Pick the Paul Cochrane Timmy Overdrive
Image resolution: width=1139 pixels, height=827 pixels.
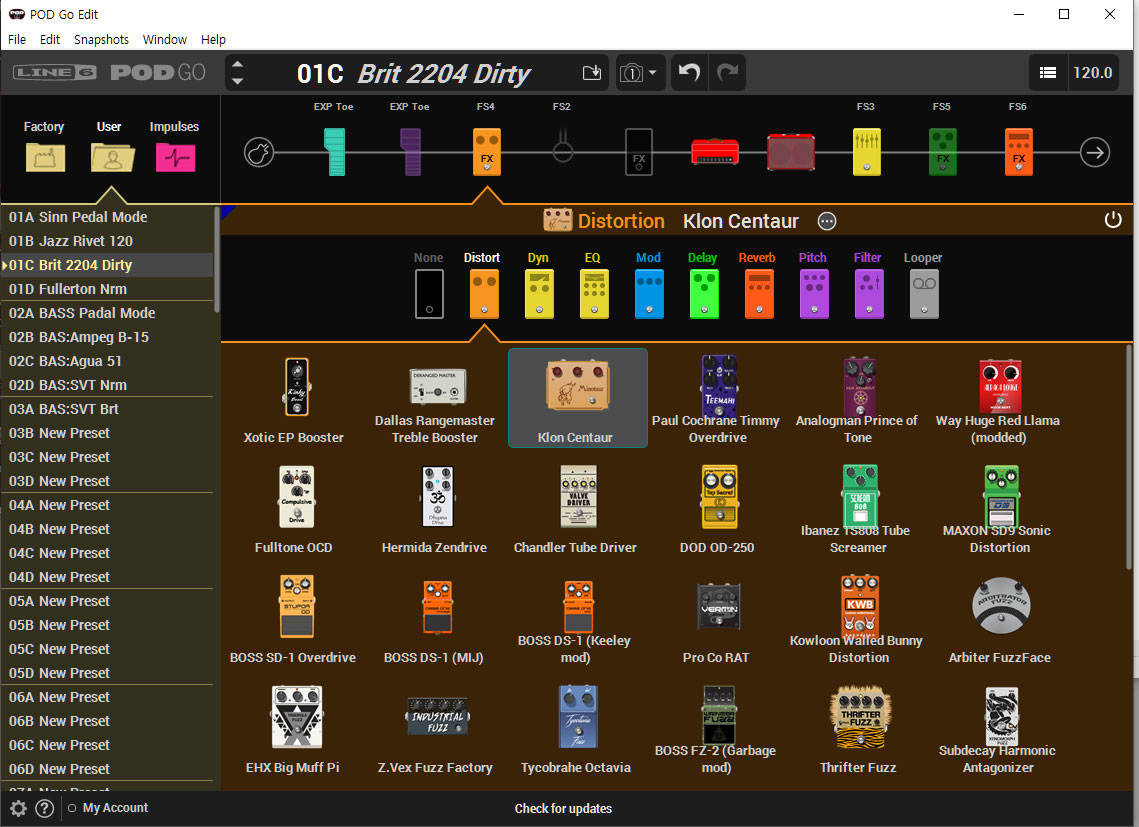[716, 398]
